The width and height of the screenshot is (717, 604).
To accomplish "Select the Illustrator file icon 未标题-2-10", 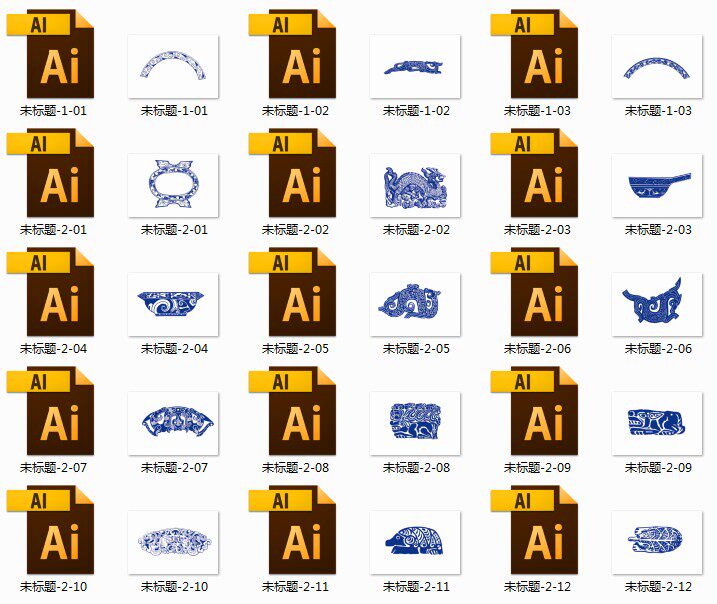I will [x=50, y=529].
